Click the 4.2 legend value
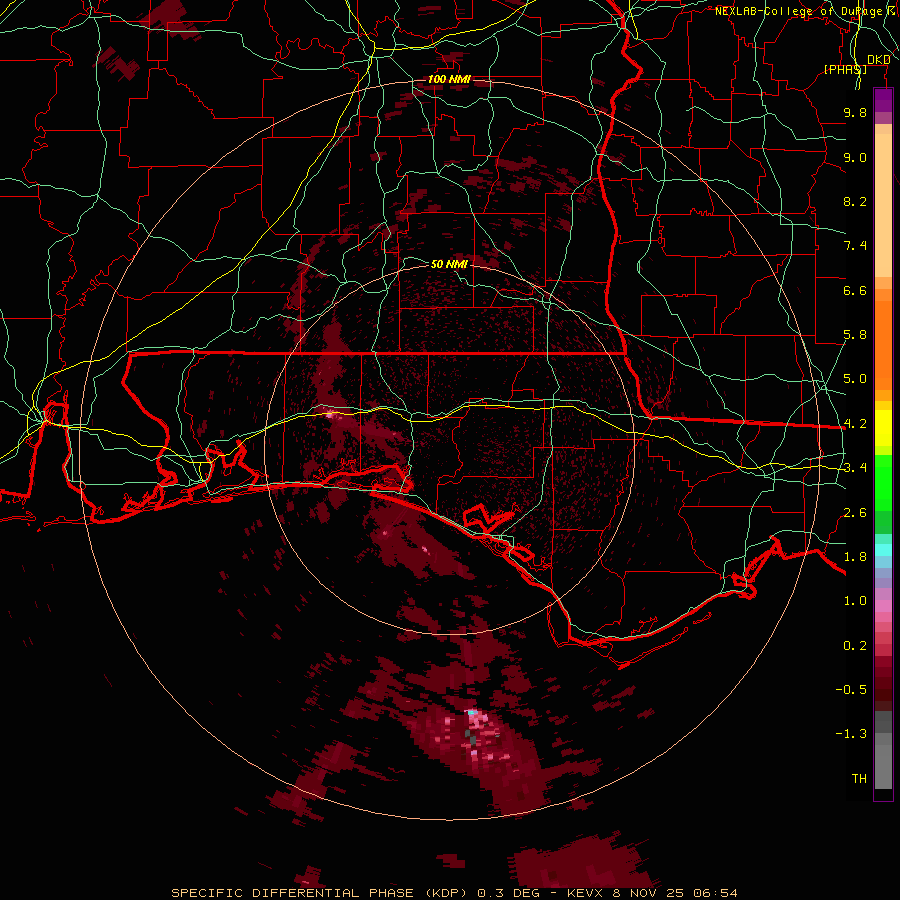The height and width of the screenshot is (900, 900). coord(855,424)
